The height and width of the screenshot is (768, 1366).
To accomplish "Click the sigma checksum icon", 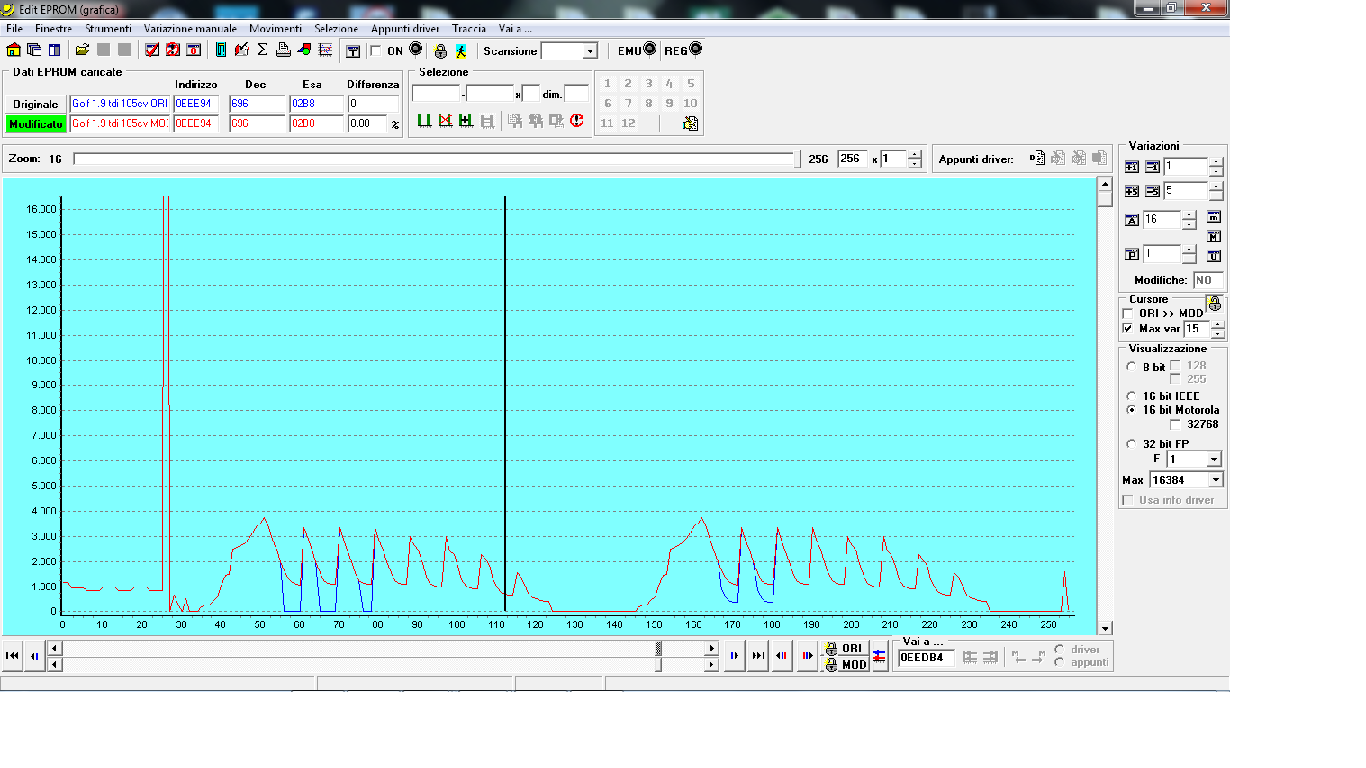I will [x=262, y=50].
